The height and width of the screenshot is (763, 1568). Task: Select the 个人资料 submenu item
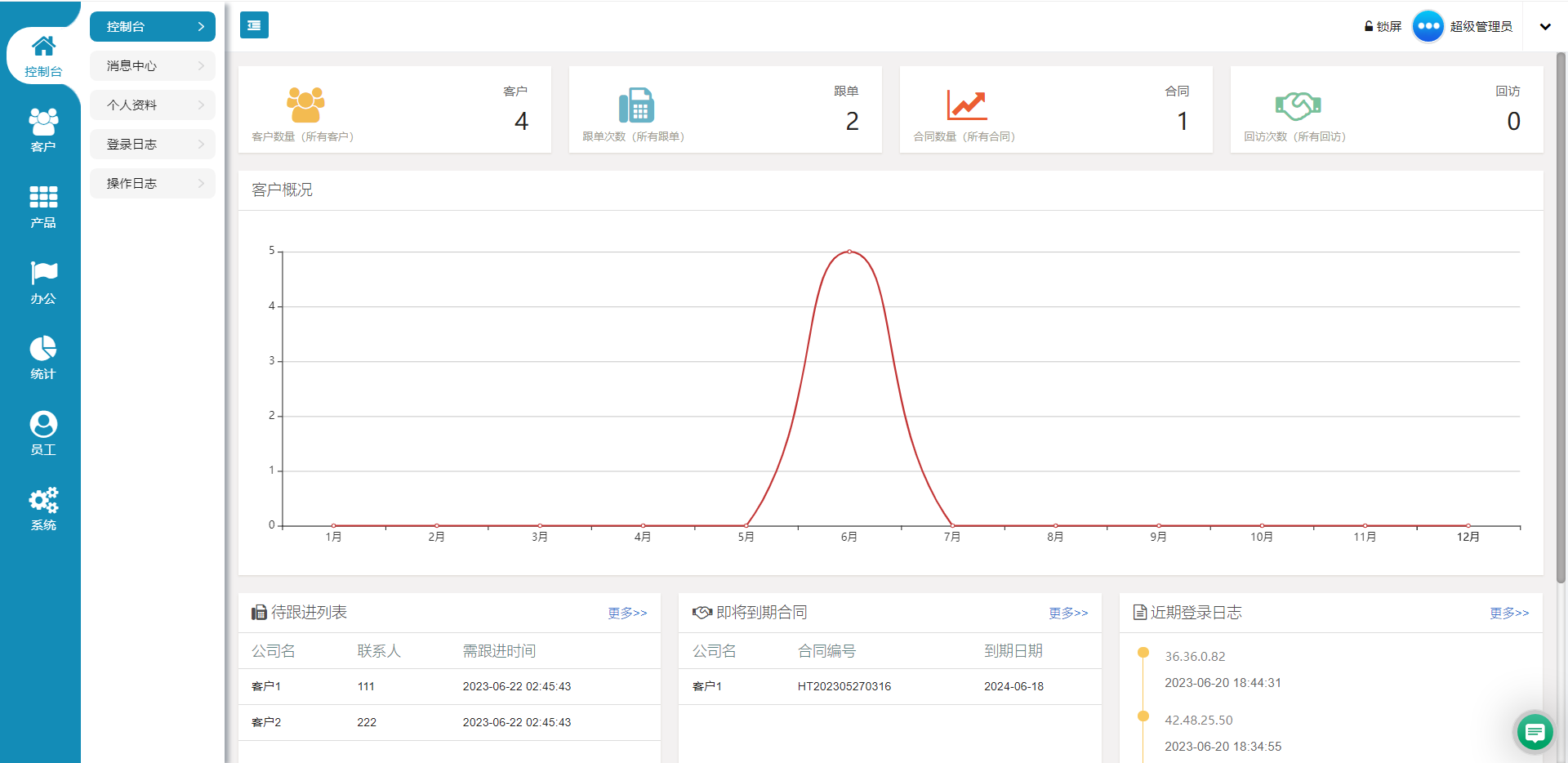pos(153,105)
